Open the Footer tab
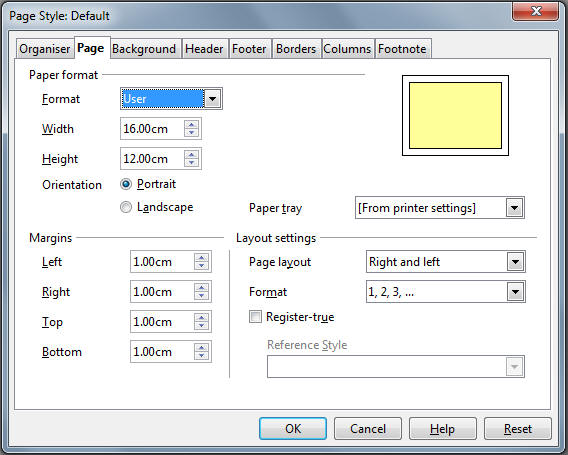The width and height of the screenshot is (568, 455). tap(249, 49)
